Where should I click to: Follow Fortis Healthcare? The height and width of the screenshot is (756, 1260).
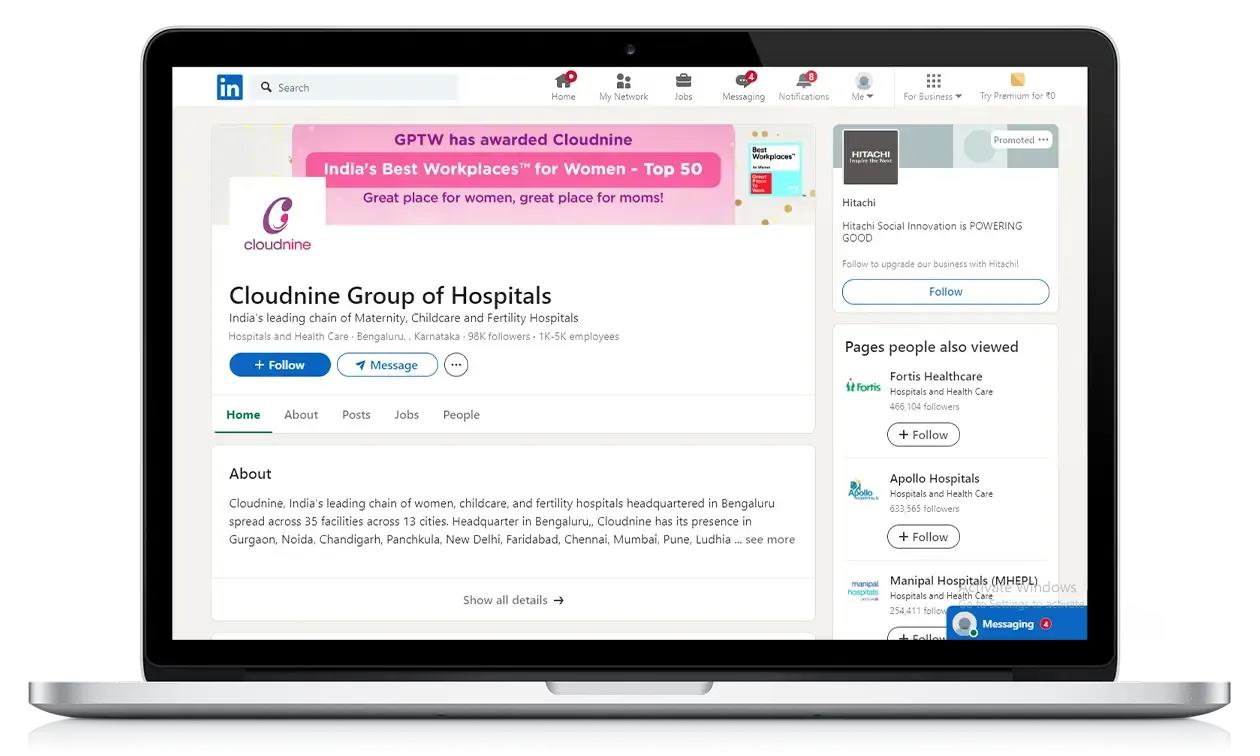pos(923,434)
